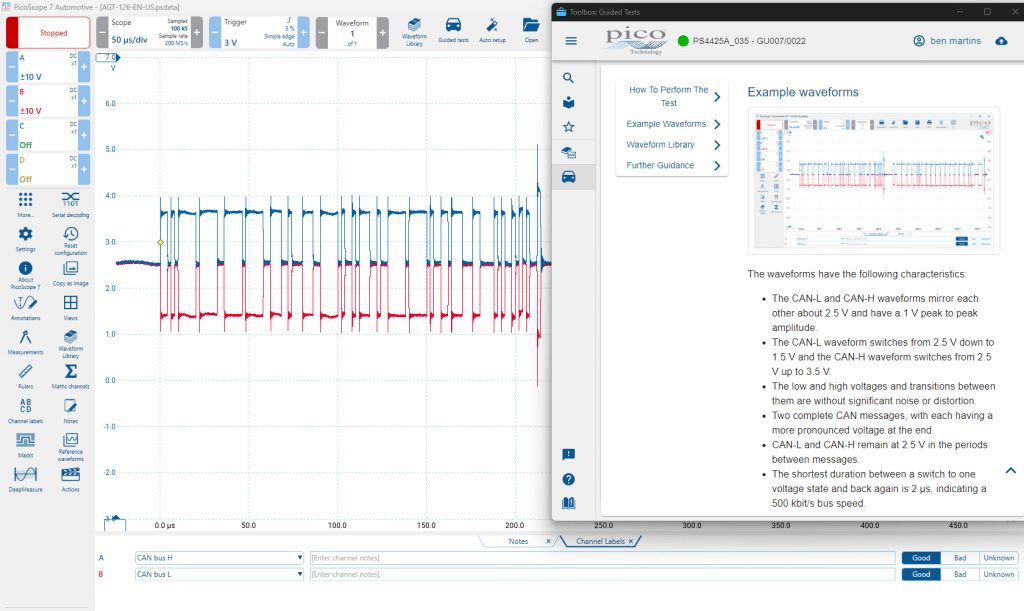Open the CAN bus H label dropdown
The height and width of the screenshot is (611, 1024).
(219, 557)
